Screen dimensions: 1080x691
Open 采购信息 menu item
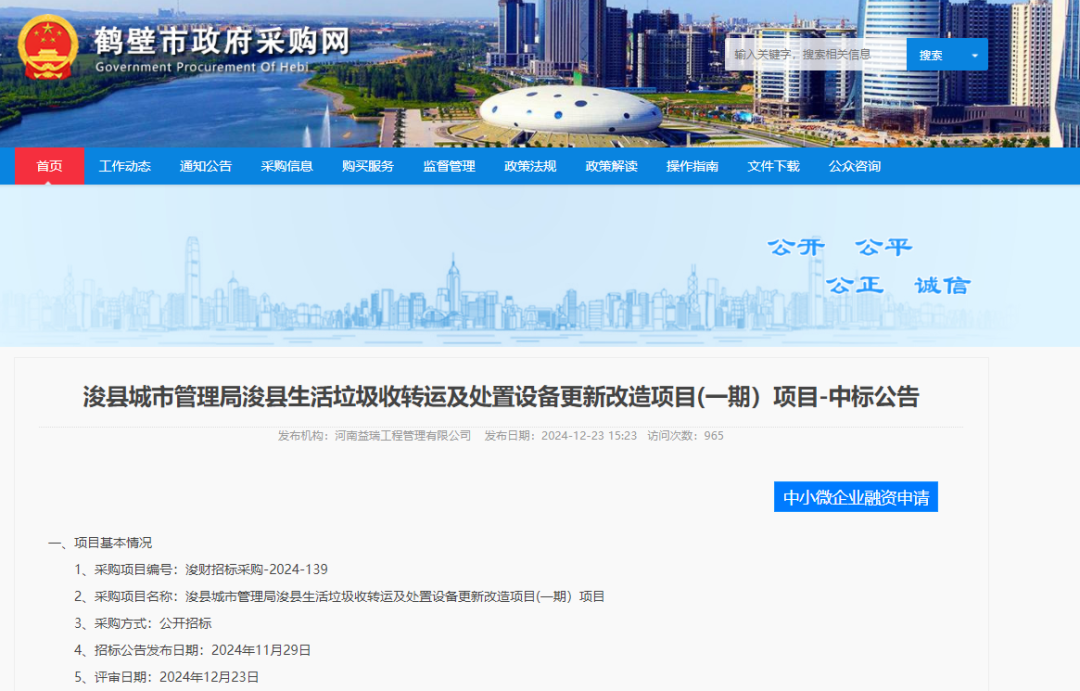pyautogui.click(x=287, y=166)
